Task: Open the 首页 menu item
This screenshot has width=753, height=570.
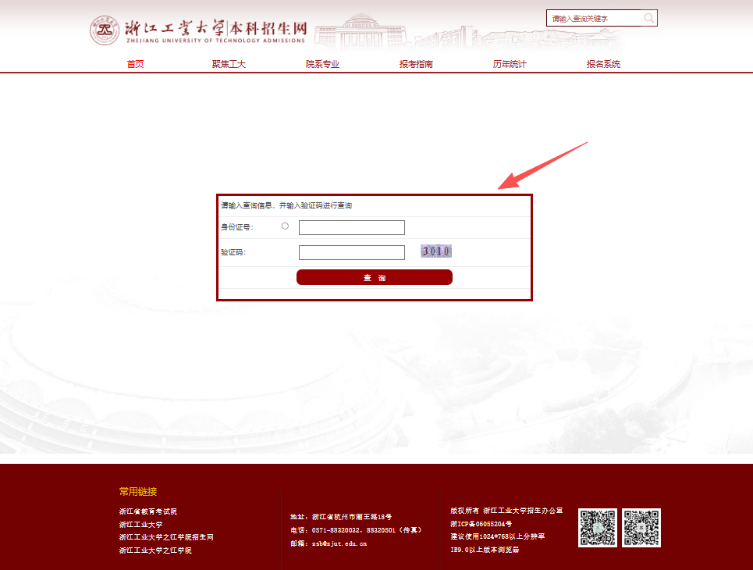Action: coord(135,64)
